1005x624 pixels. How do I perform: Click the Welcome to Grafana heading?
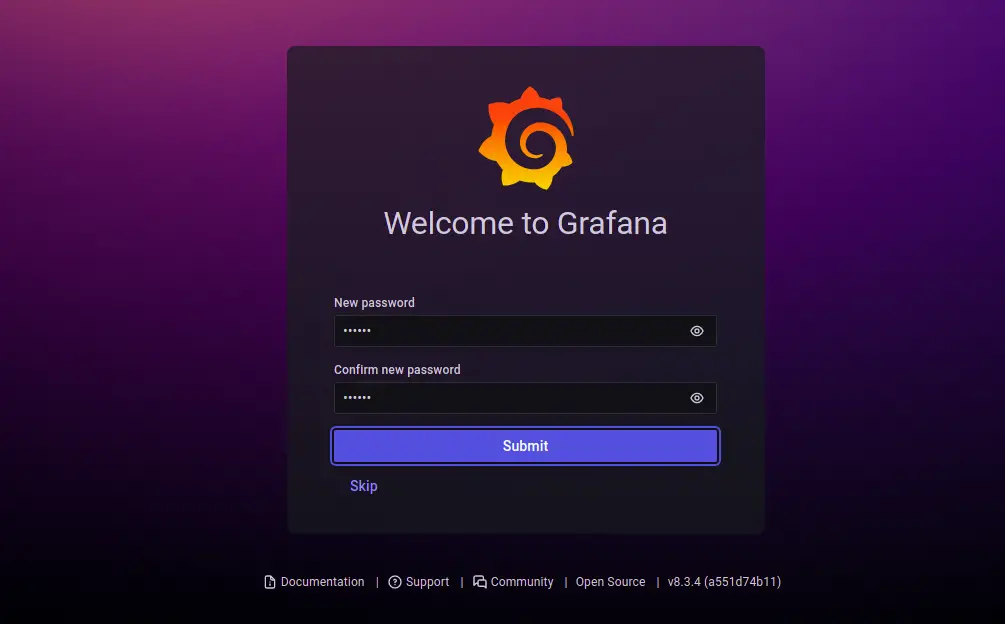(526, 223)
